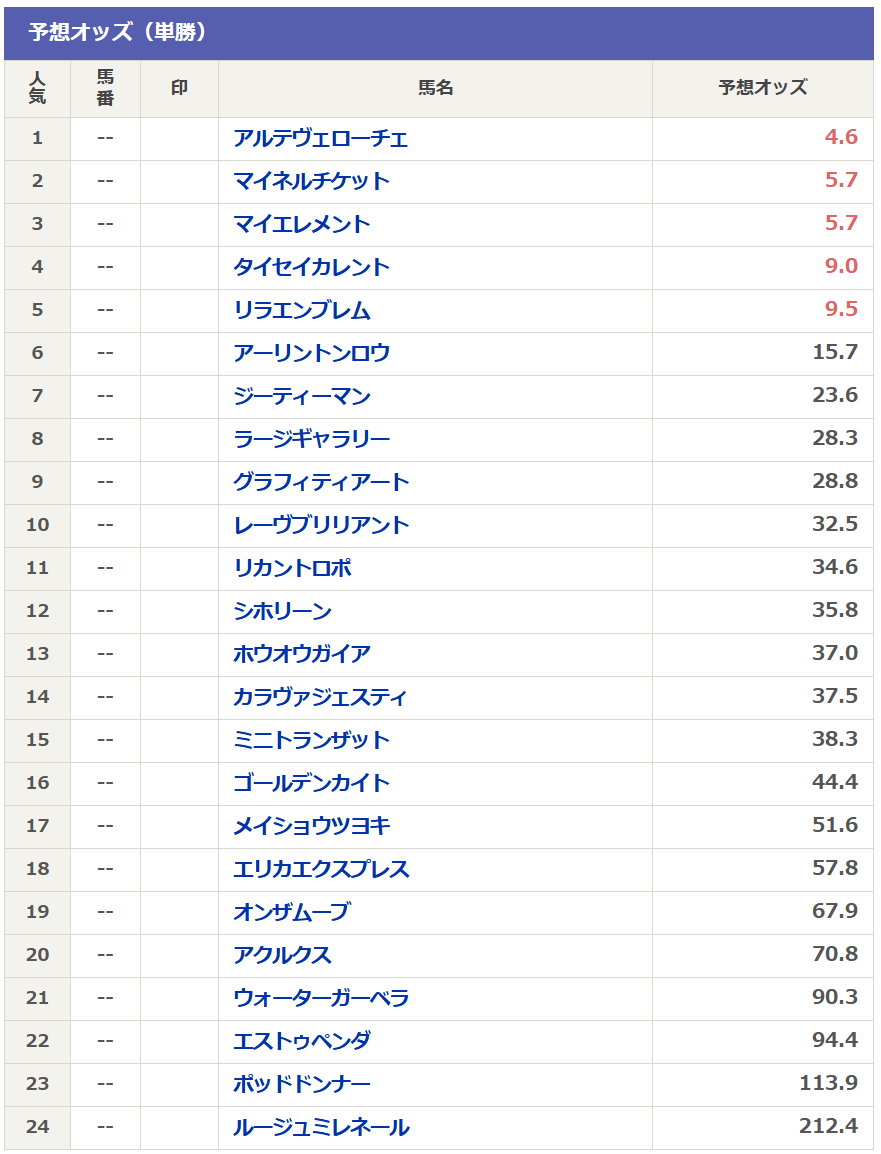Click レーヴブリリアント horse name

click(x=321, y=525)
